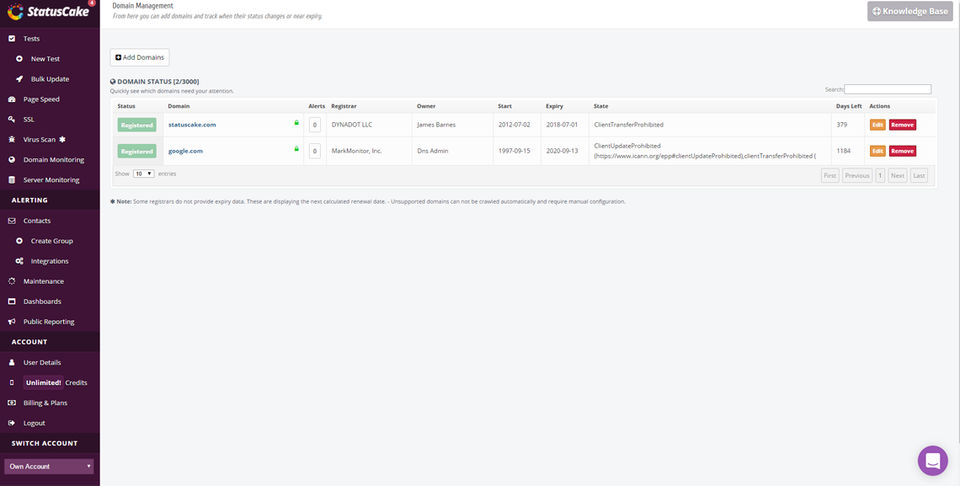Click the Integrations gears icon
The image size is (960, 486).
[x=20, y=261]
